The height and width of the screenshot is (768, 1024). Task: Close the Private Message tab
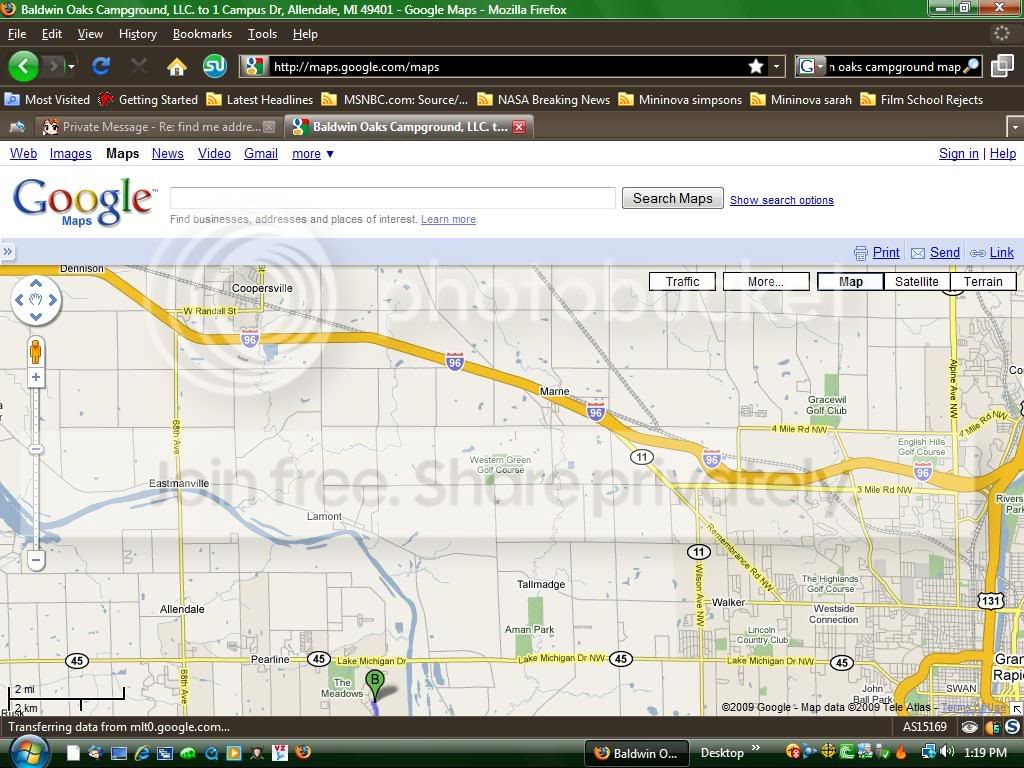coord(269,127)
